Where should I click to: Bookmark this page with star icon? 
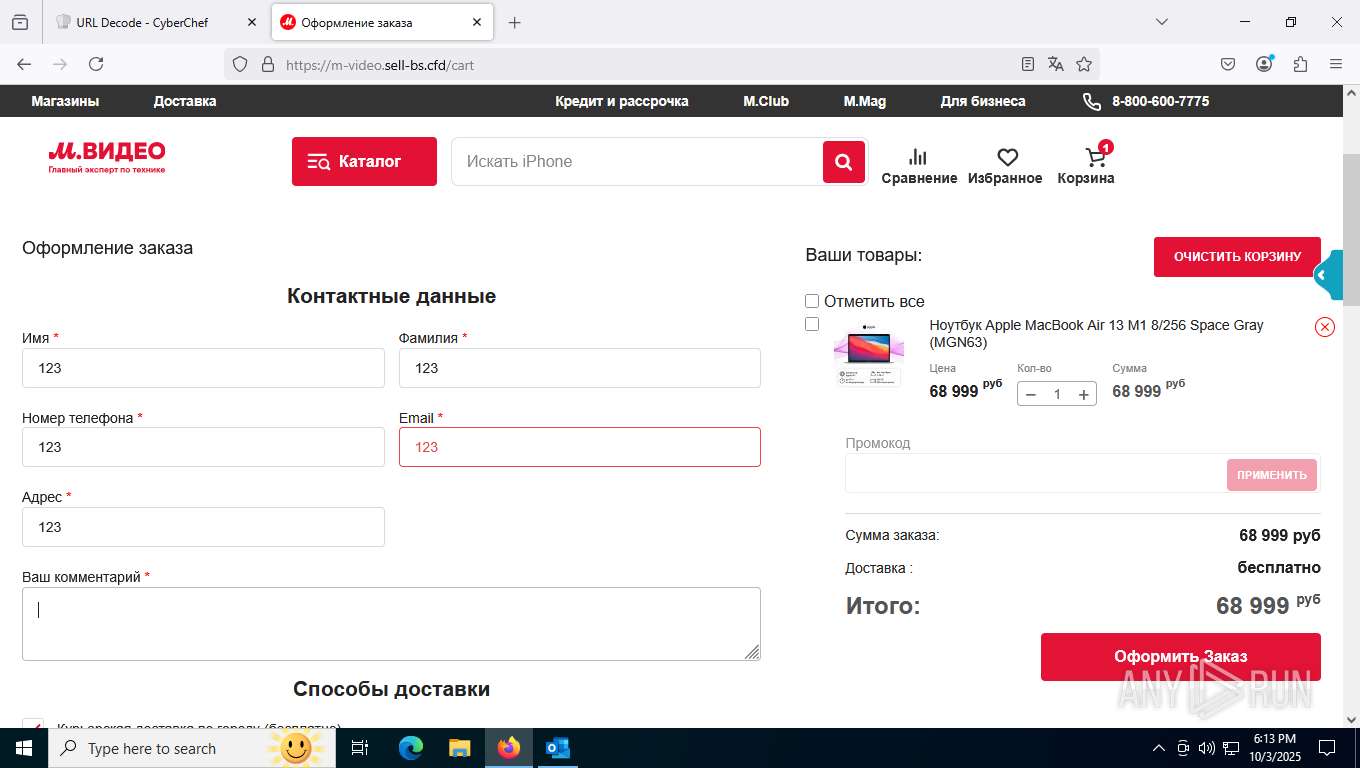pos(1084,64)
